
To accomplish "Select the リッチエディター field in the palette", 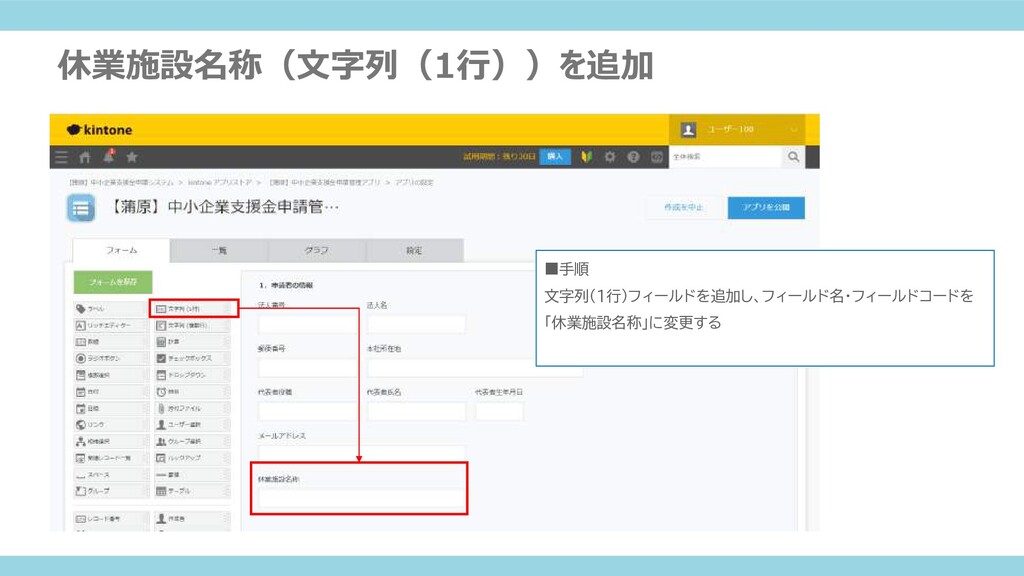I will coord(112,325).
